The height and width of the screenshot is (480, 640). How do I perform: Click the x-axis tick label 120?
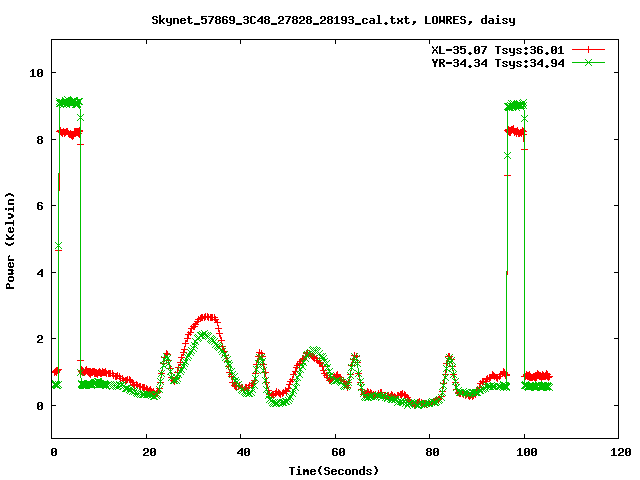621,452
